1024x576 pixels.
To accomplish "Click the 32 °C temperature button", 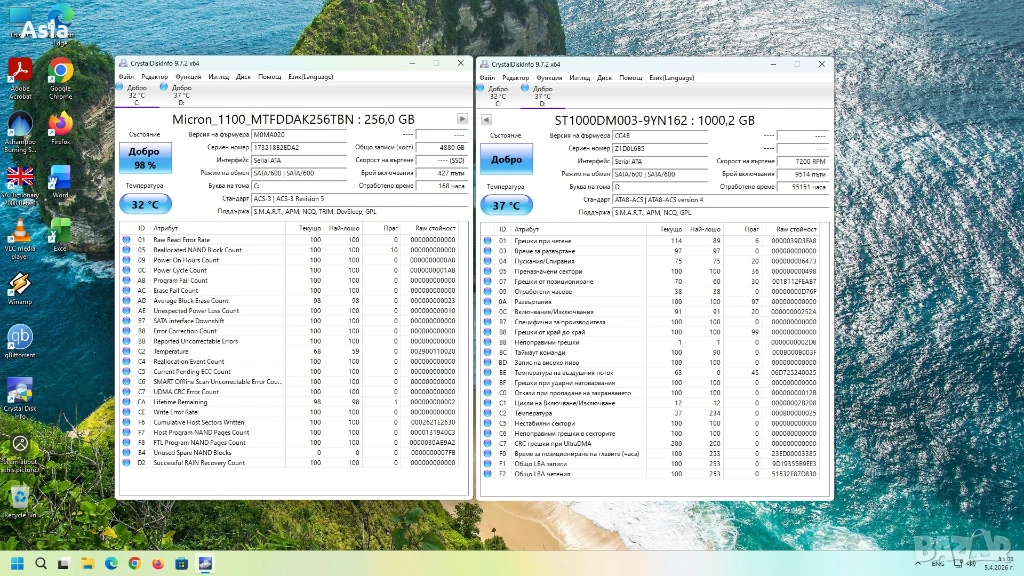I will coord(145,205).
